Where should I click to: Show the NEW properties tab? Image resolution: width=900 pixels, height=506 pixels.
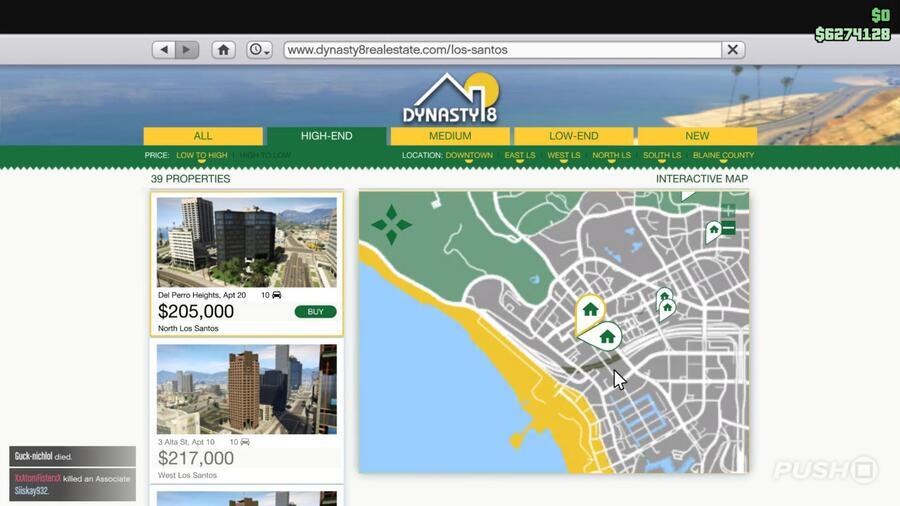697,136
